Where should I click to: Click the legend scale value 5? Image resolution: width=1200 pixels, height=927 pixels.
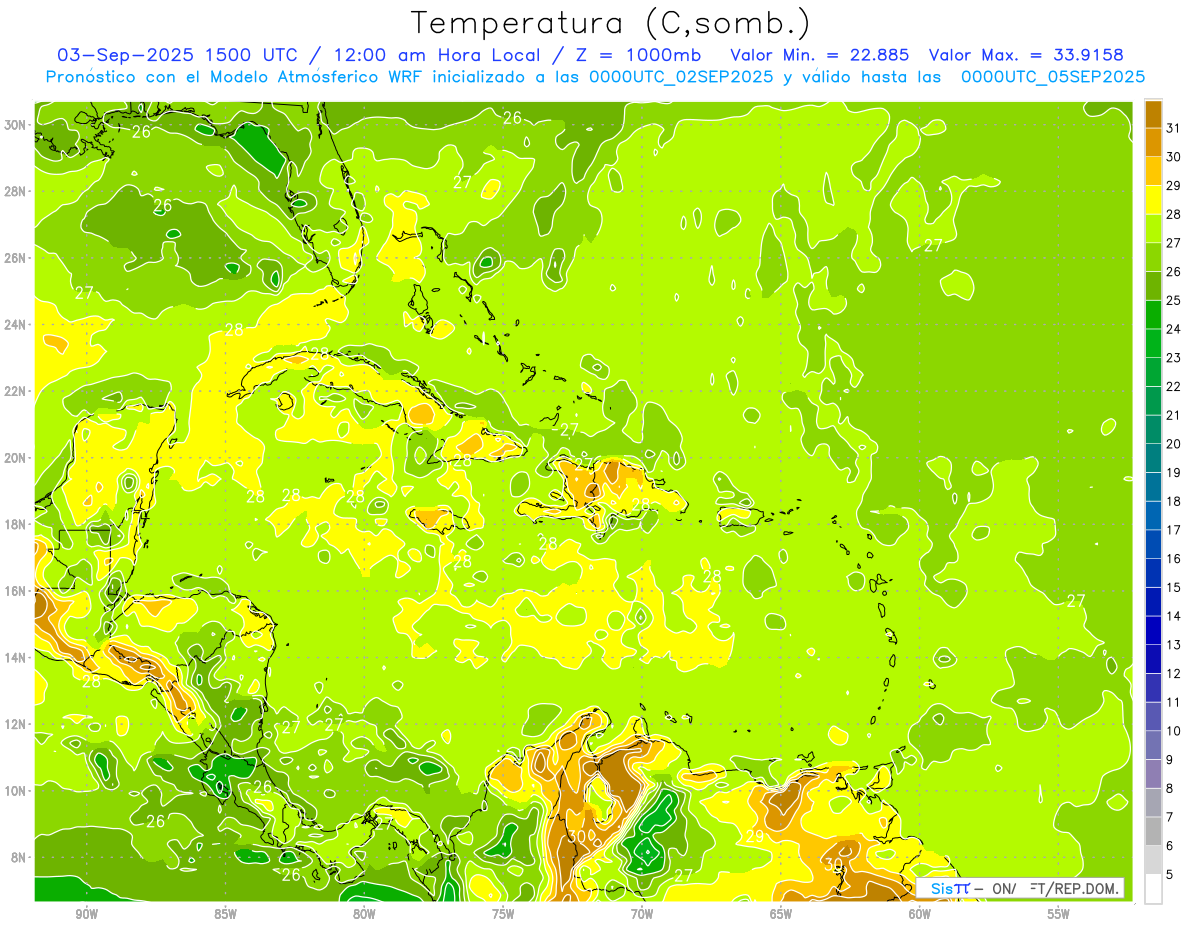click(1170, 875)
